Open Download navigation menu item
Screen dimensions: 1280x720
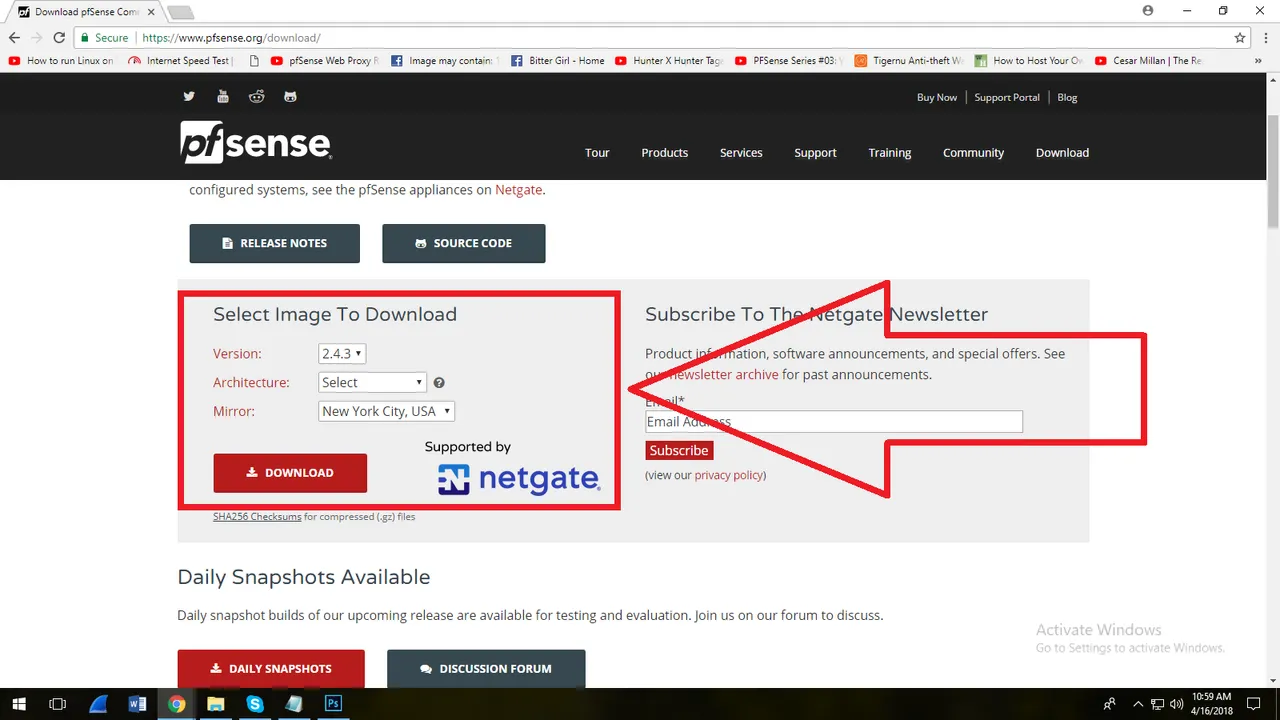1062,153
